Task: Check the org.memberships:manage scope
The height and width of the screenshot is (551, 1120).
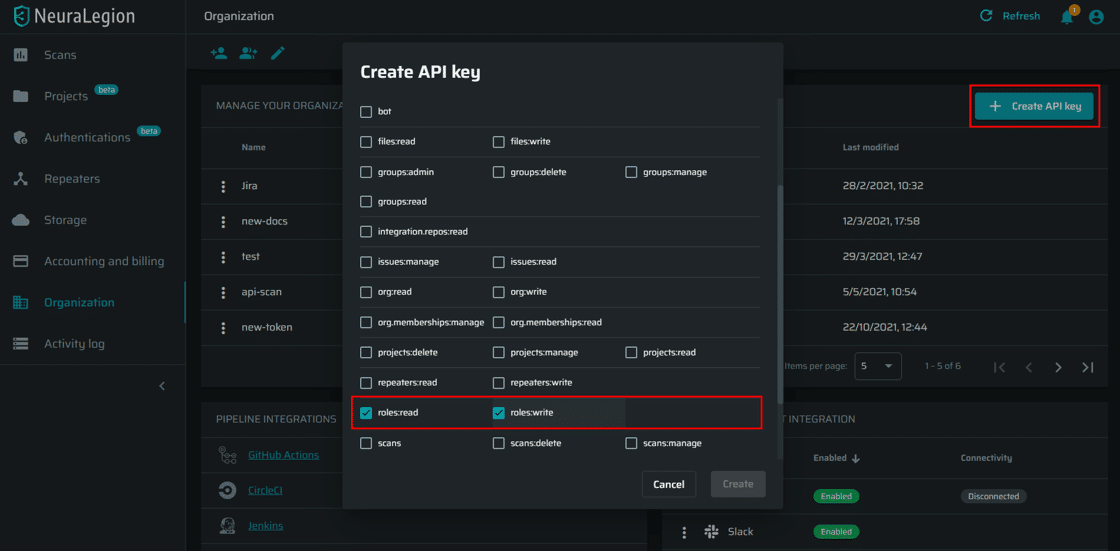Action: [x=366, y=322]
